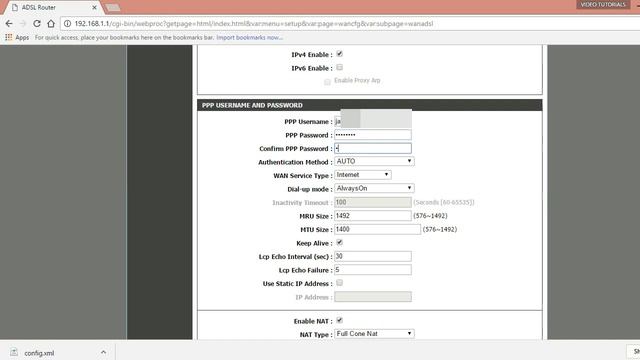The width and height of the screenshot is (640, 360).
Task: Close the ADSL Router tab
Action: pos(94,7)
